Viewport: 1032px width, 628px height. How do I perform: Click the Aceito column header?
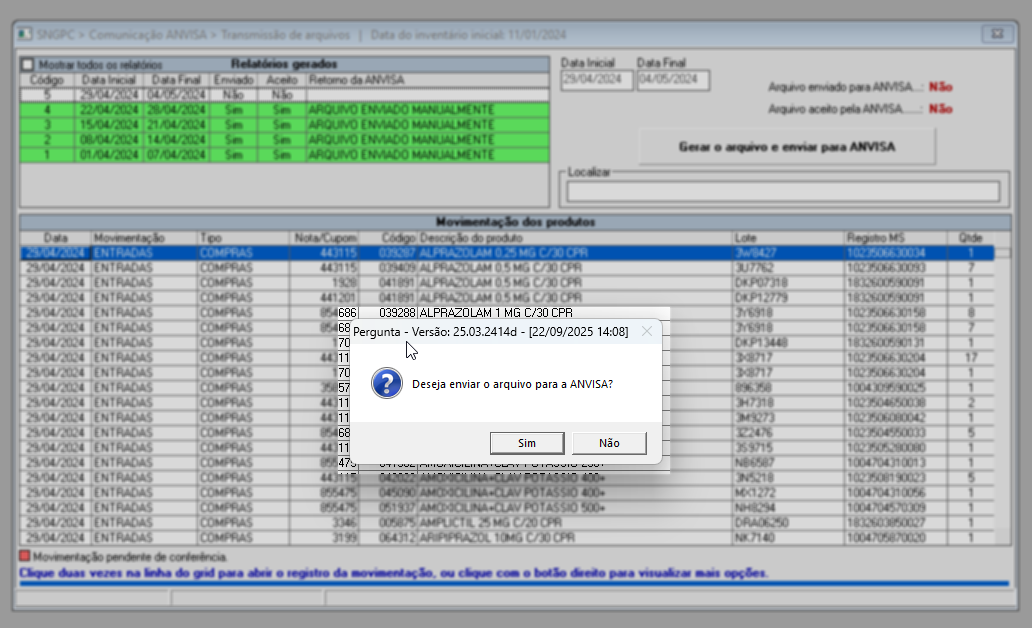282,80
